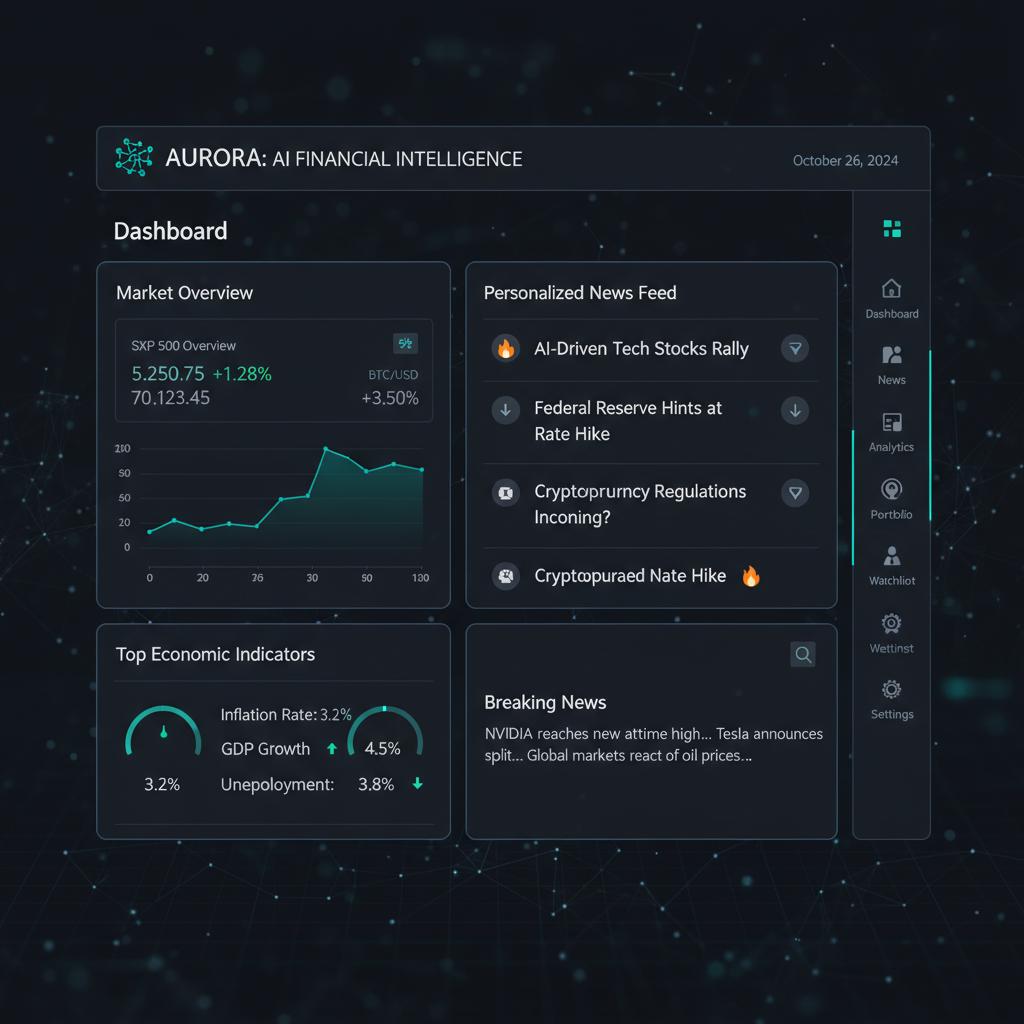This screenshot has height=1024, width=1024.
Task: Open the Portfolio sidebar icon
Action: click(892, 490)
